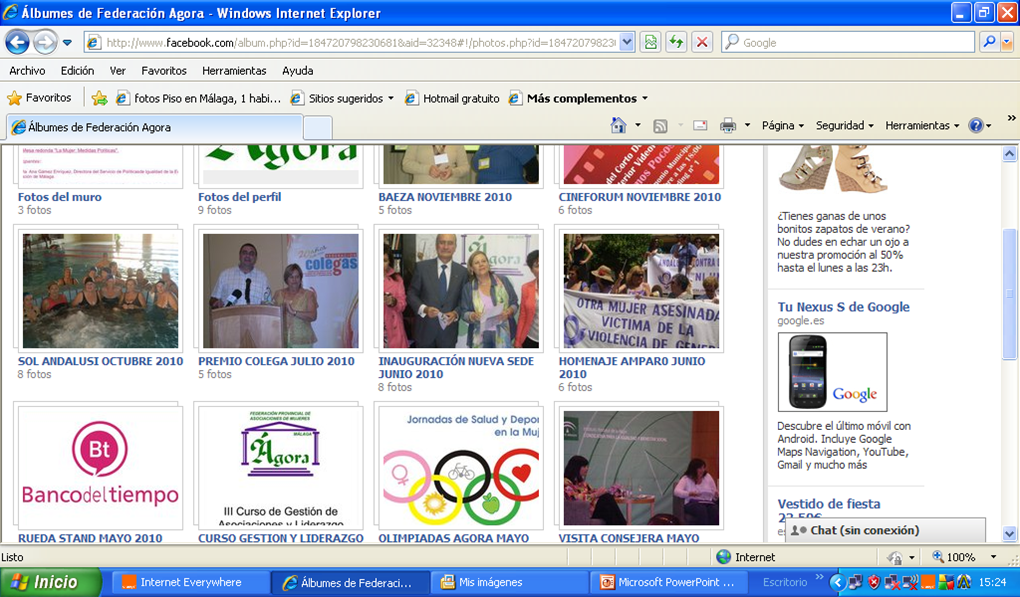The width and height of the screenshot is (1020, 597).
Task: Open the Herramientas menu in menu bar
Action: coord(234,71)
